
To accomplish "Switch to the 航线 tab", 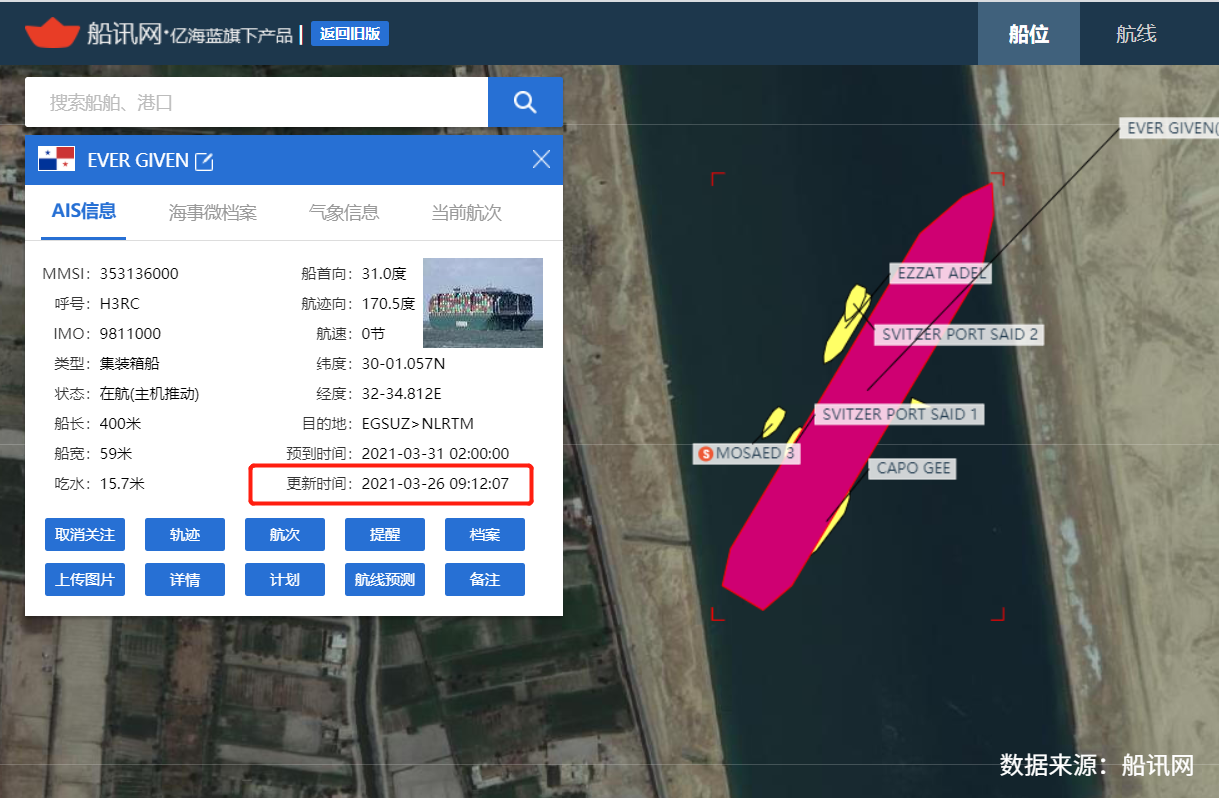I will pos(1136,33).
